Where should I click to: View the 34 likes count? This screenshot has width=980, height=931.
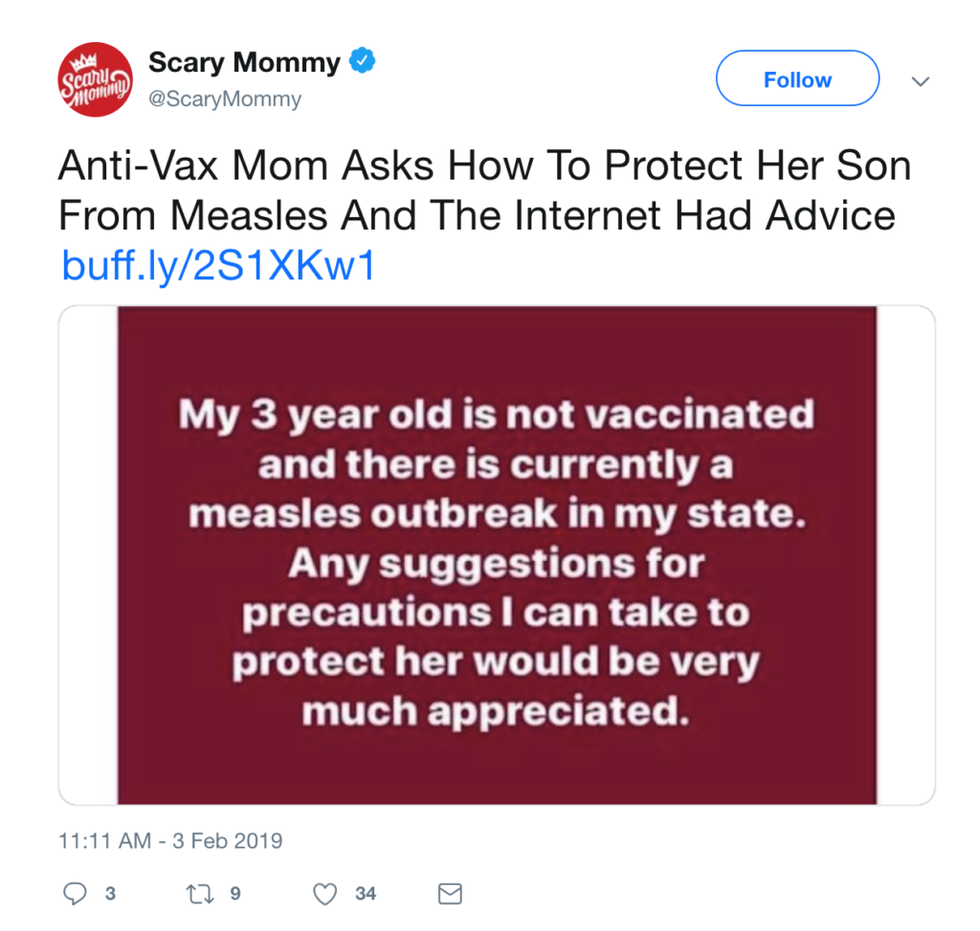pos(366,894)
